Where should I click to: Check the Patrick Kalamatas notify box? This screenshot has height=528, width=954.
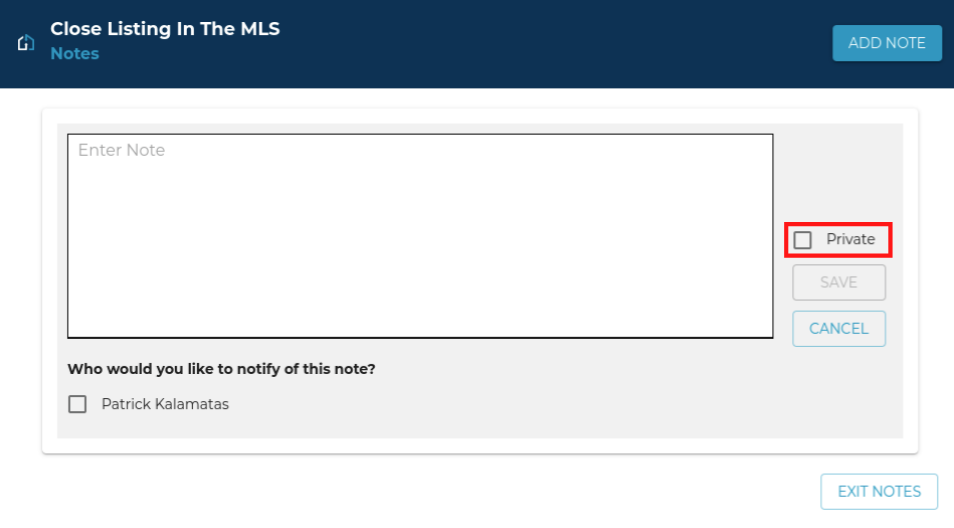[77, 404]
